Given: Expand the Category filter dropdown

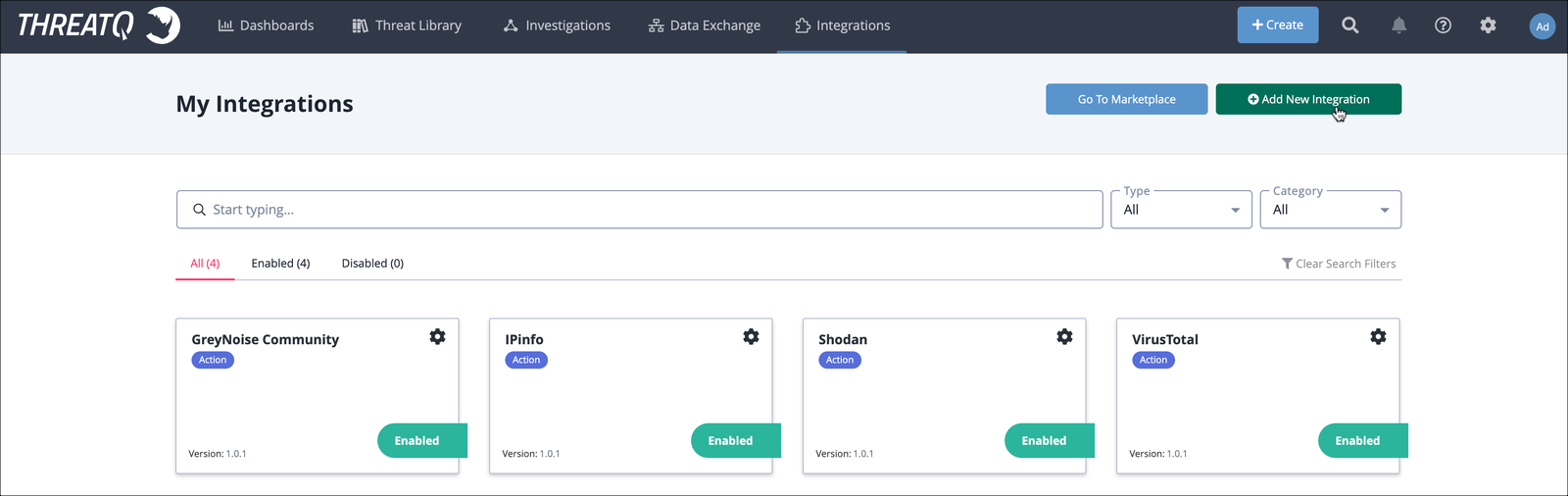Looking at the screenshot, I should [x=1331, y=210].
